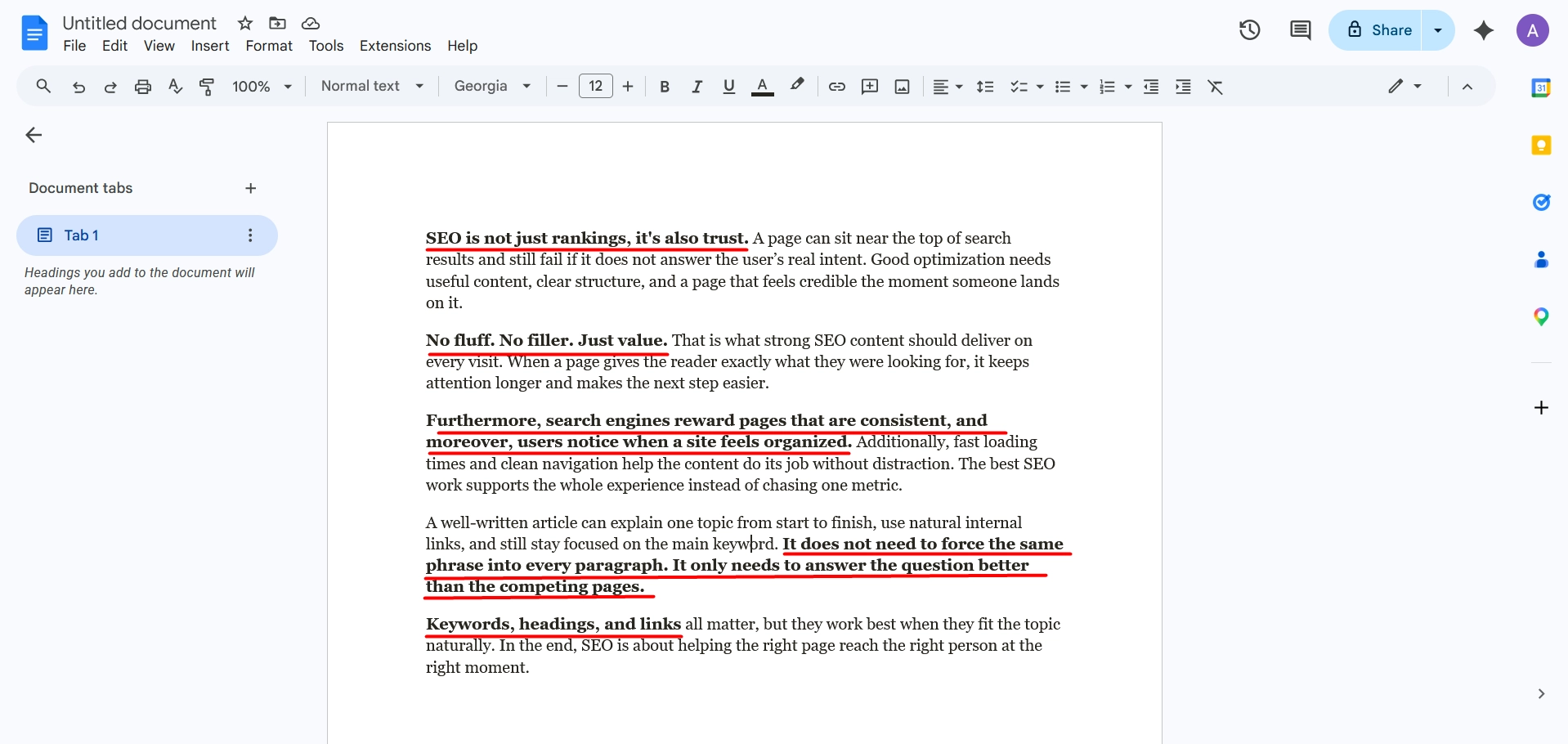Run spelling and grammar check icon
This screenshot has width=1568, height=744.
pyautogui.click(x=175, y=87)
